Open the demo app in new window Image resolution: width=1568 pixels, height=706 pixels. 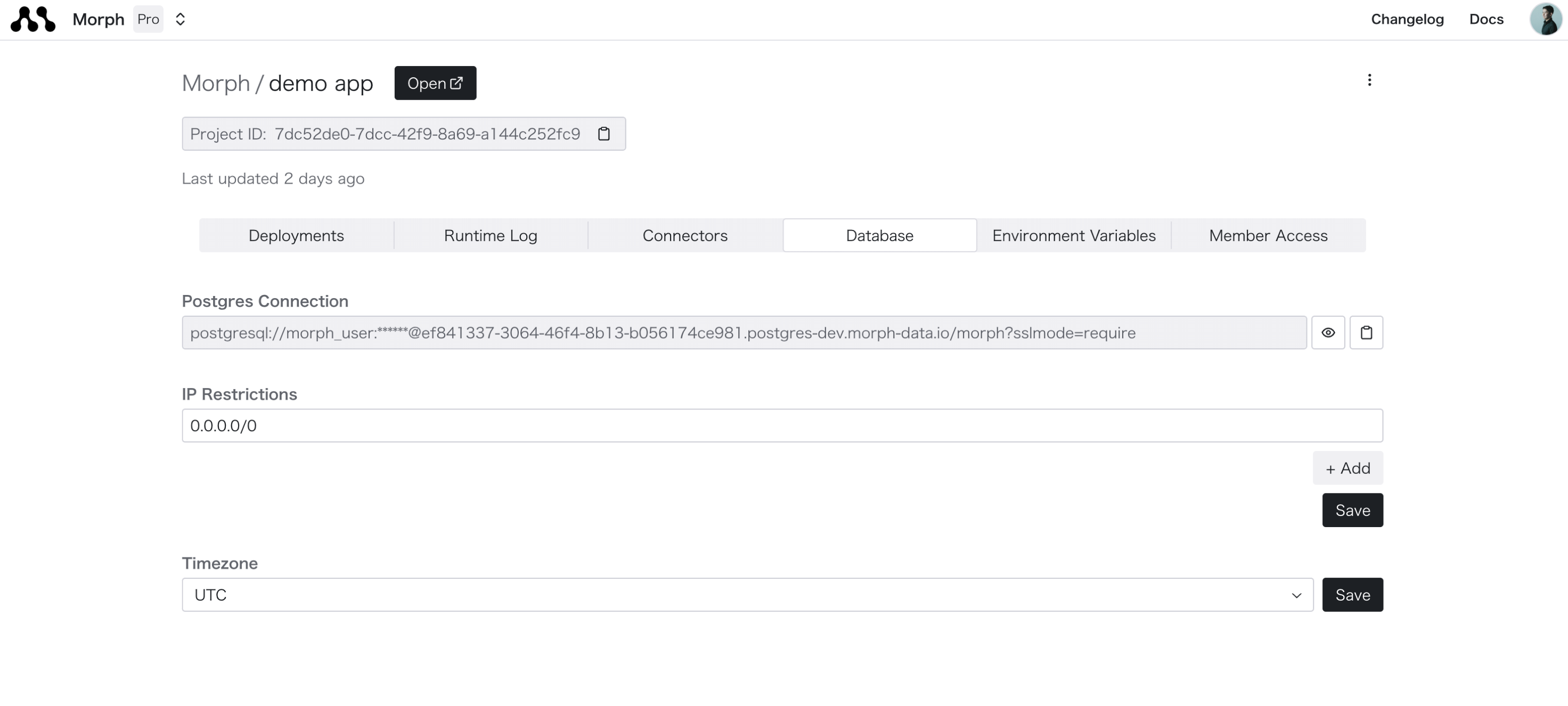tap(435, 84)
